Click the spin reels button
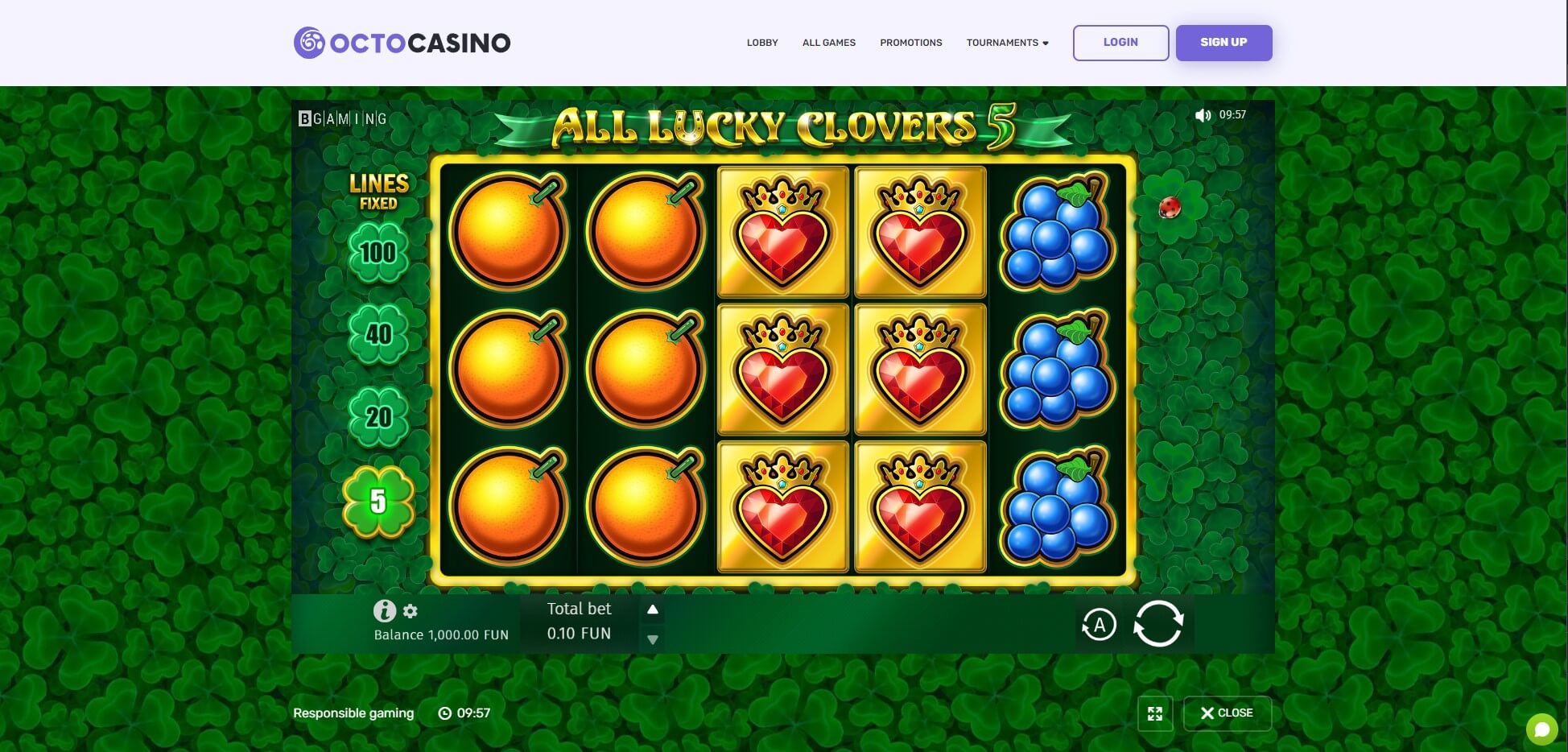Image resolution: width=1568 pixels, height=752 pixels. (1158, 624)
